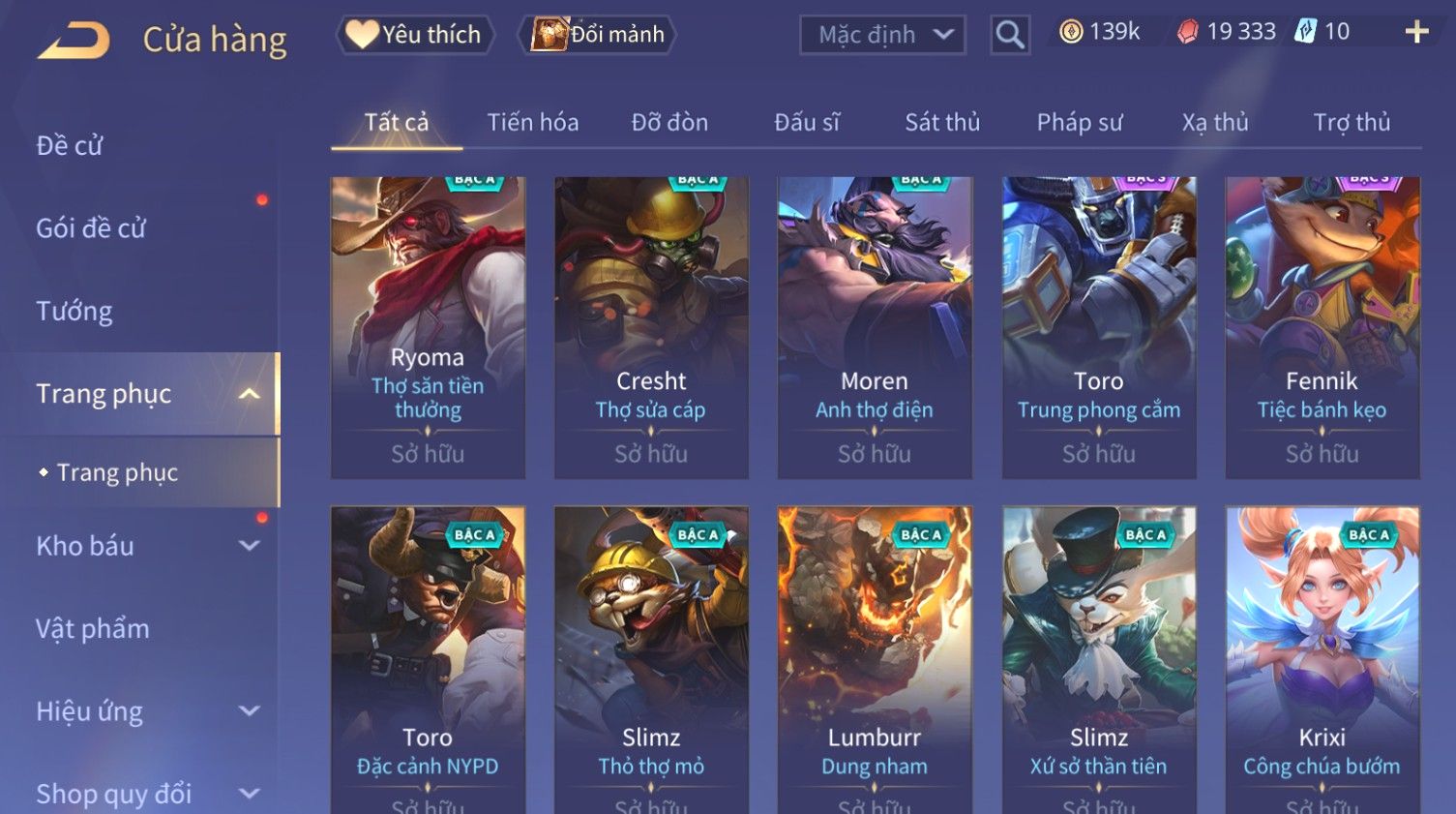1456x814 pixels.
Task: Click the gold coin balance icon
Action: point(1070,32)
